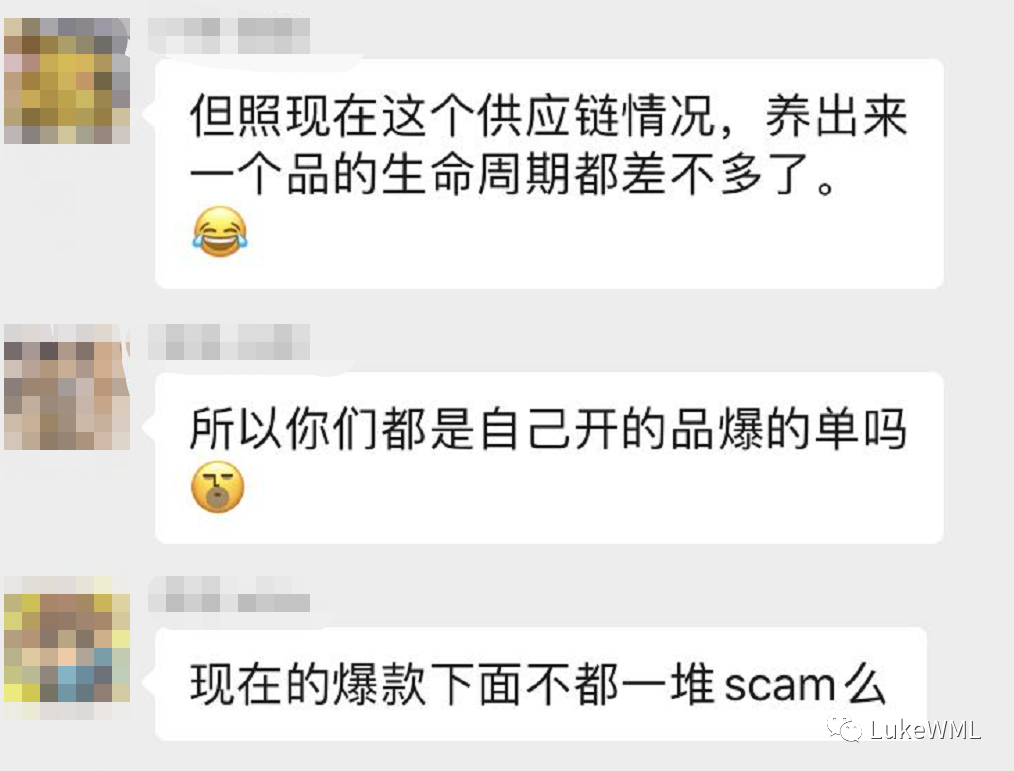This screenshot has height=771, width=1014.
Task: Click the LukeWML watermark text
Action: point(925,730)
